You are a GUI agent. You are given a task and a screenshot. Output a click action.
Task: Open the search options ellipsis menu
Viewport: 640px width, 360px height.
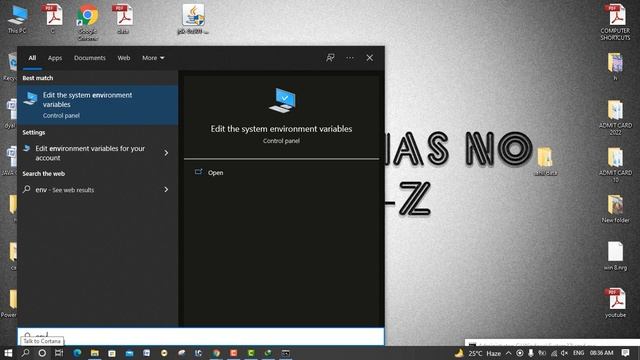[350, 58]
